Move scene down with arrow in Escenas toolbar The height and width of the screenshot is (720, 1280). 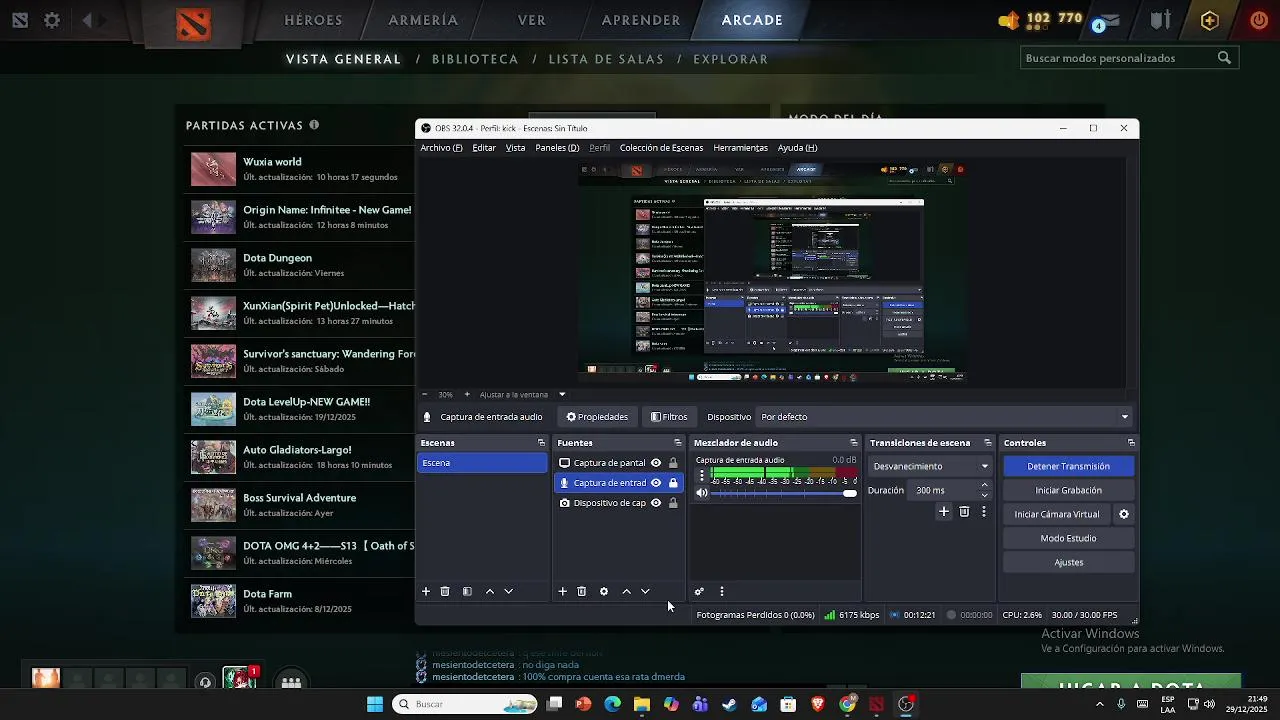pyautogui.click(x=508, y=592)
